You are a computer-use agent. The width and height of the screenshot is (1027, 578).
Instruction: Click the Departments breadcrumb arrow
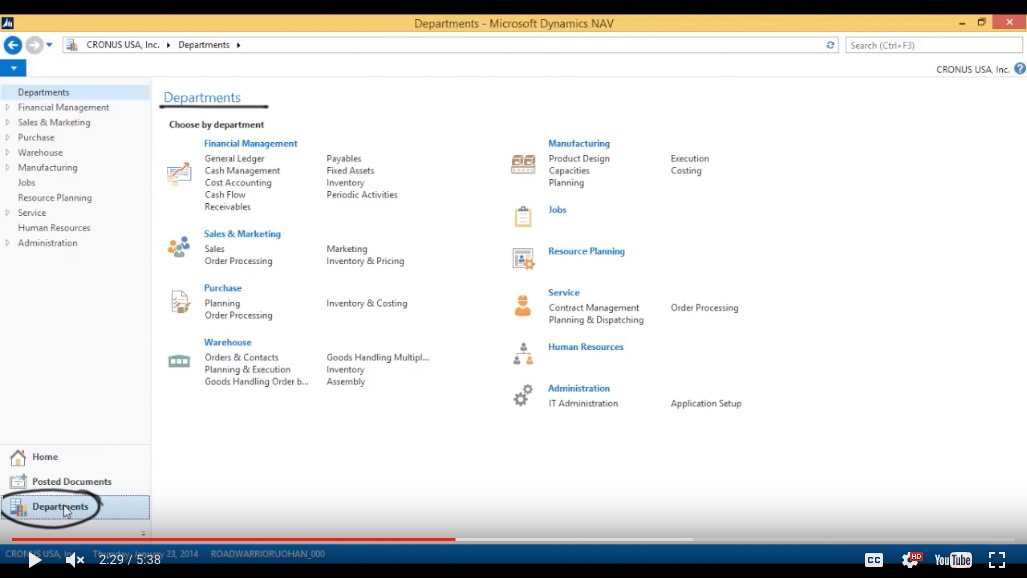click(238, 45)
